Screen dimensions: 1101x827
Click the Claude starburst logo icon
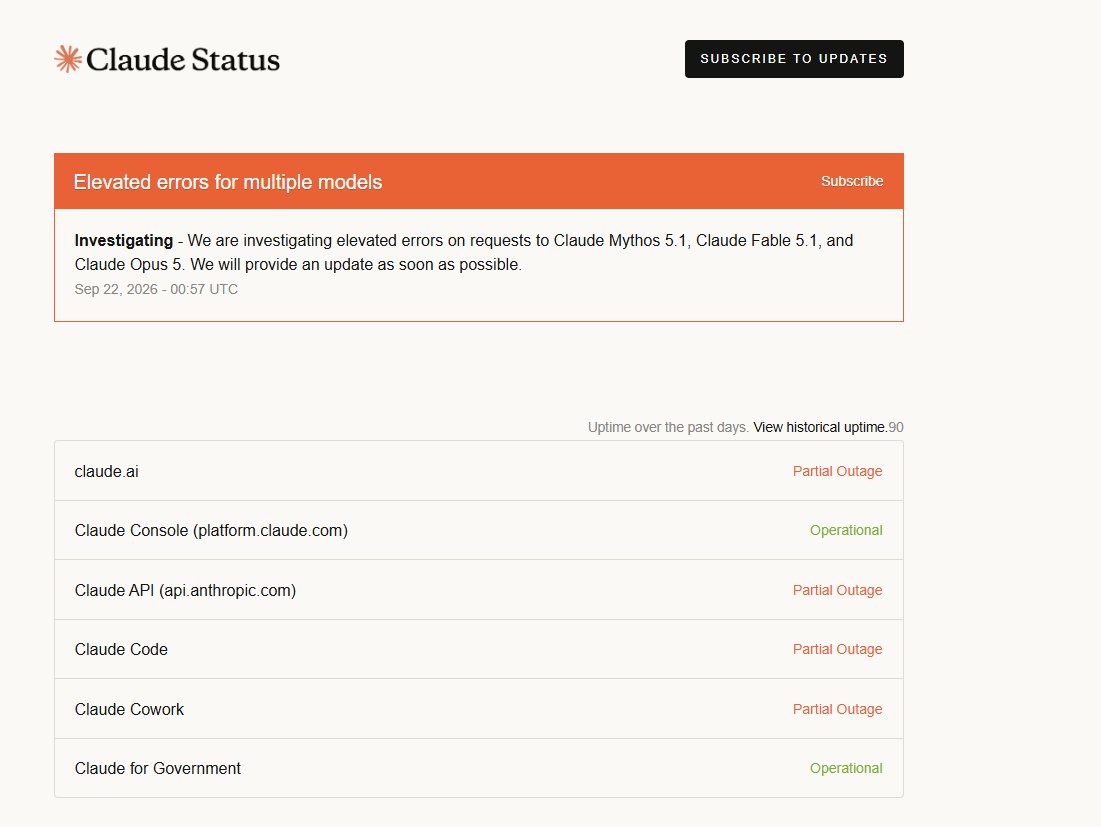click(x=68, y=59)
